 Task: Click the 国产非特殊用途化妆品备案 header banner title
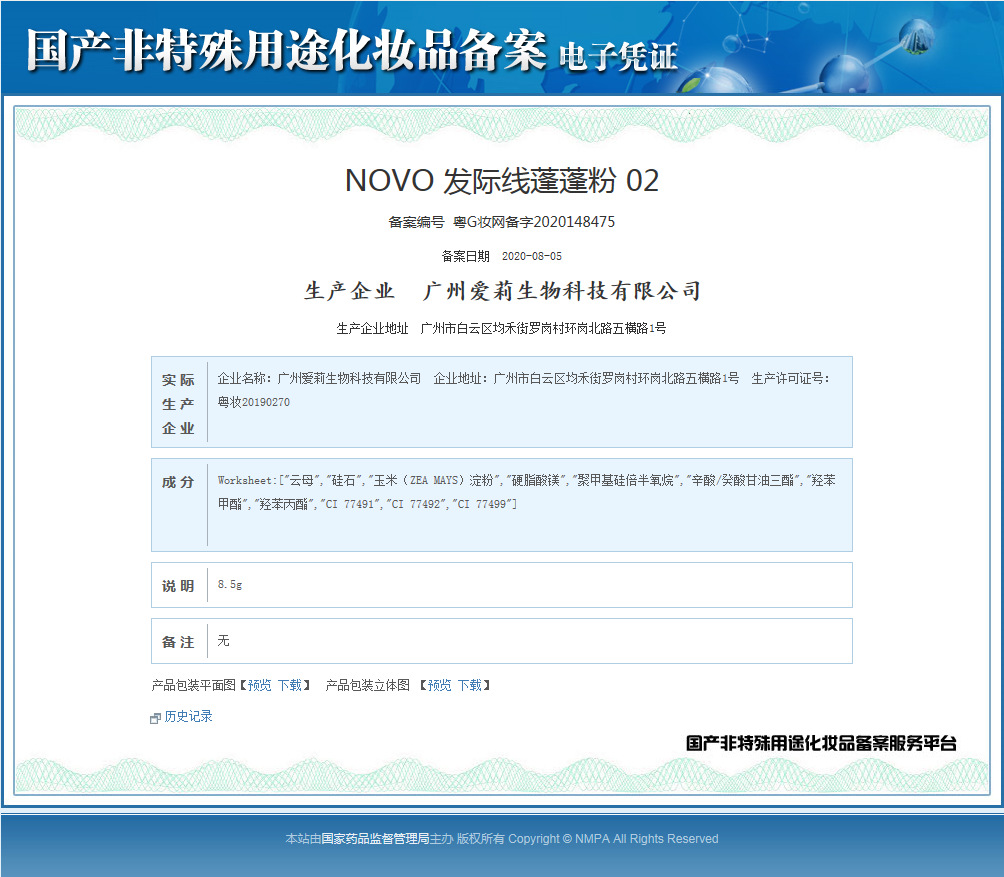tap(286, 50)
